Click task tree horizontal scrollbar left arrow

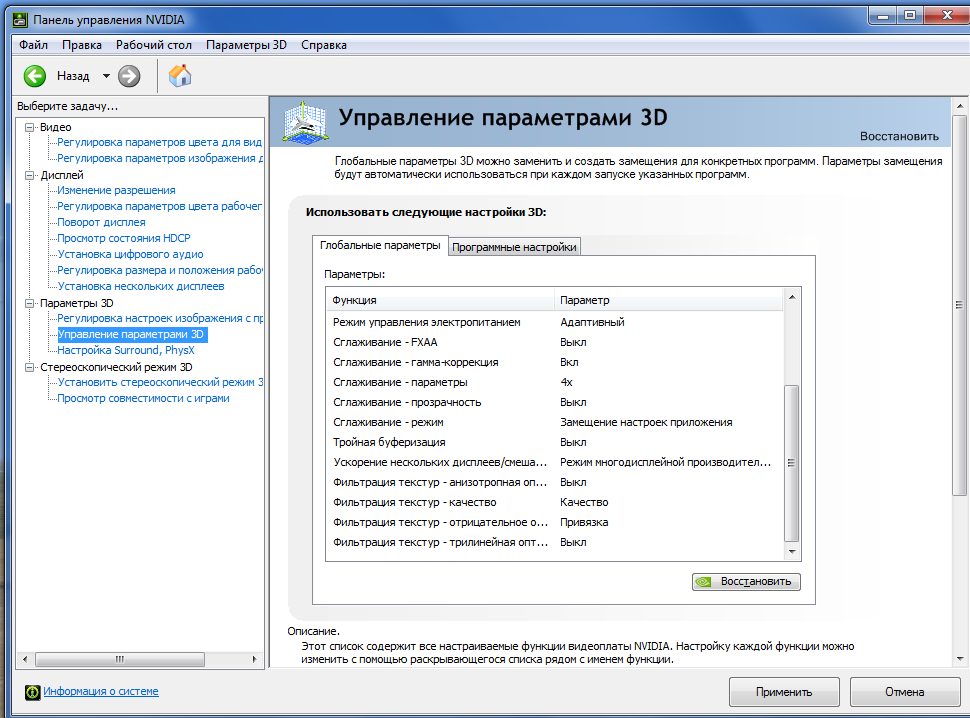click(x=25, y=659)
